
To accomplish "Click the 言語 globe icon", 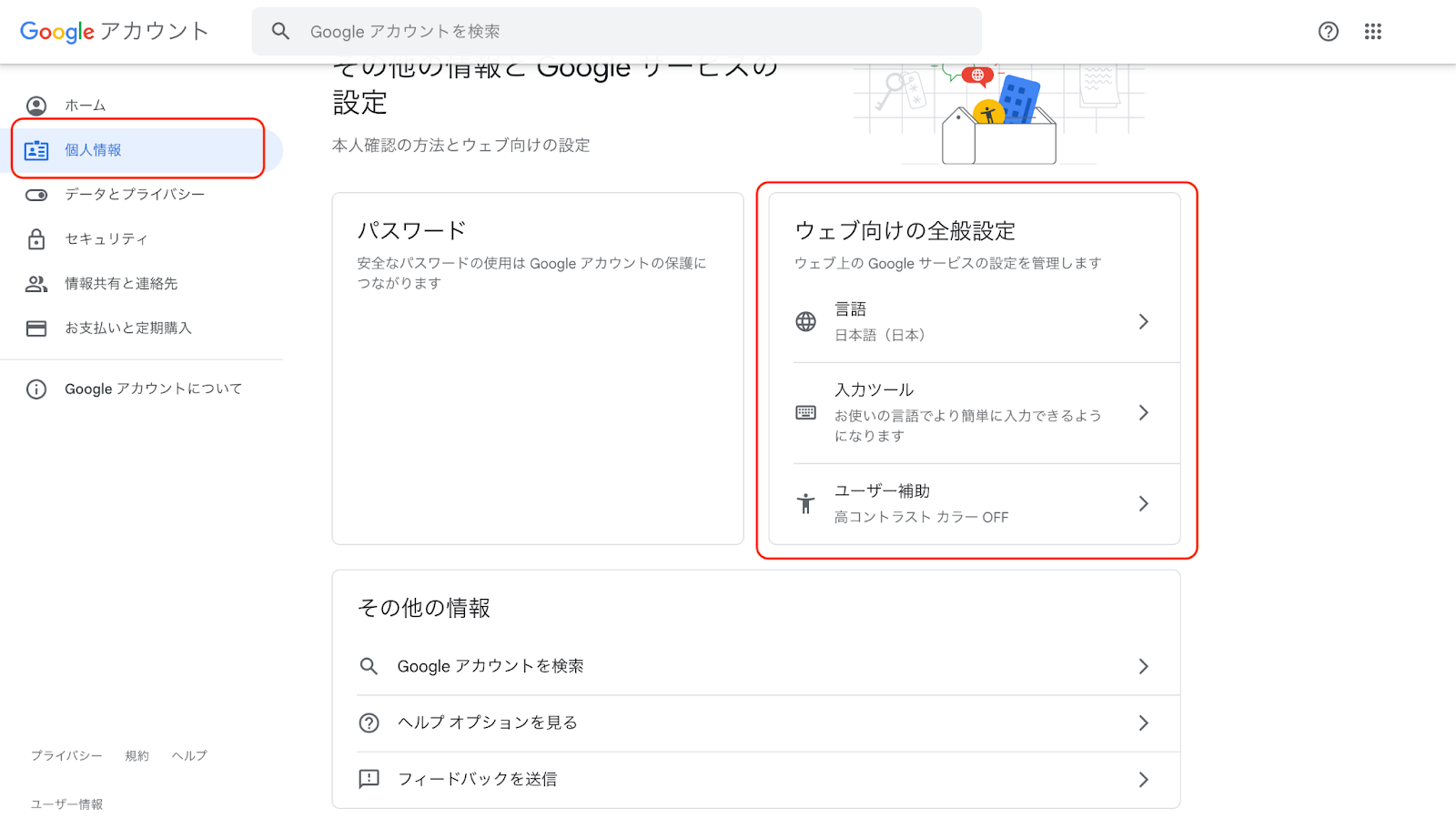I will 805,321.
